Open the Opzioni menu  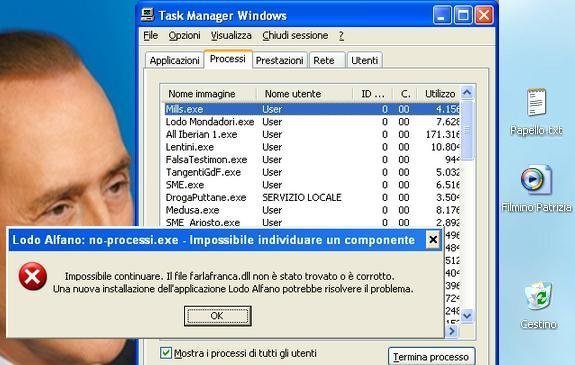[184, 36]
